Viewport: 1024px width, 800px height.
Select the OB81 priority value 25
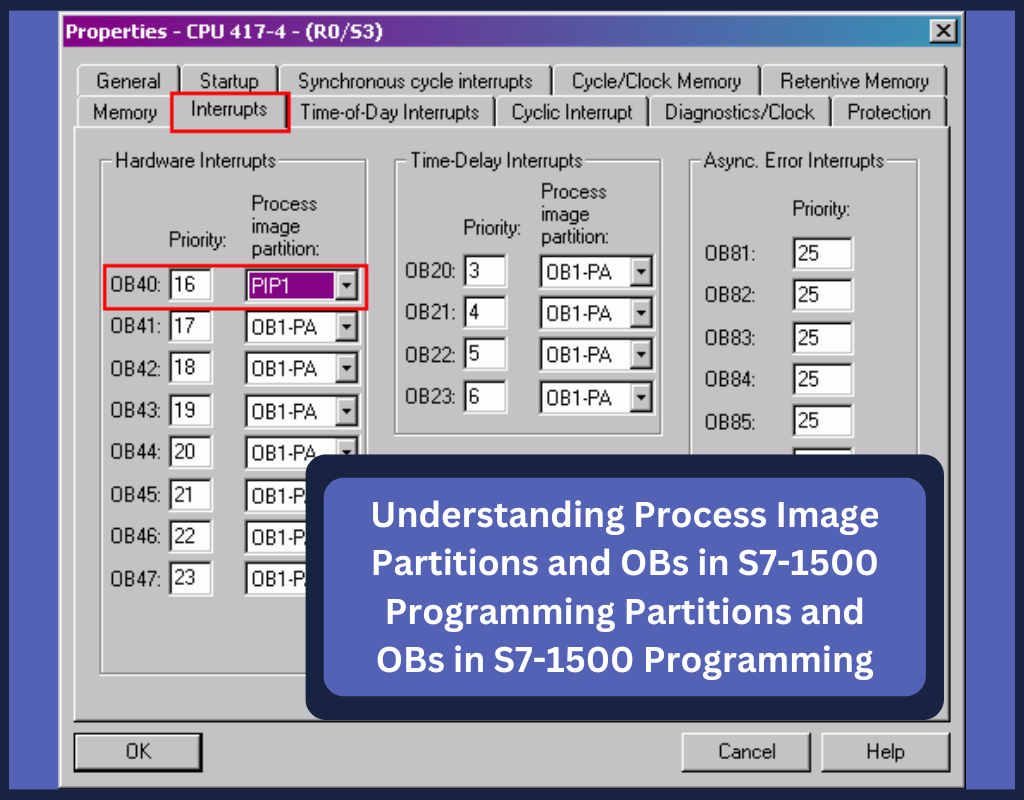pyautogui.click(x=822, y=253)
